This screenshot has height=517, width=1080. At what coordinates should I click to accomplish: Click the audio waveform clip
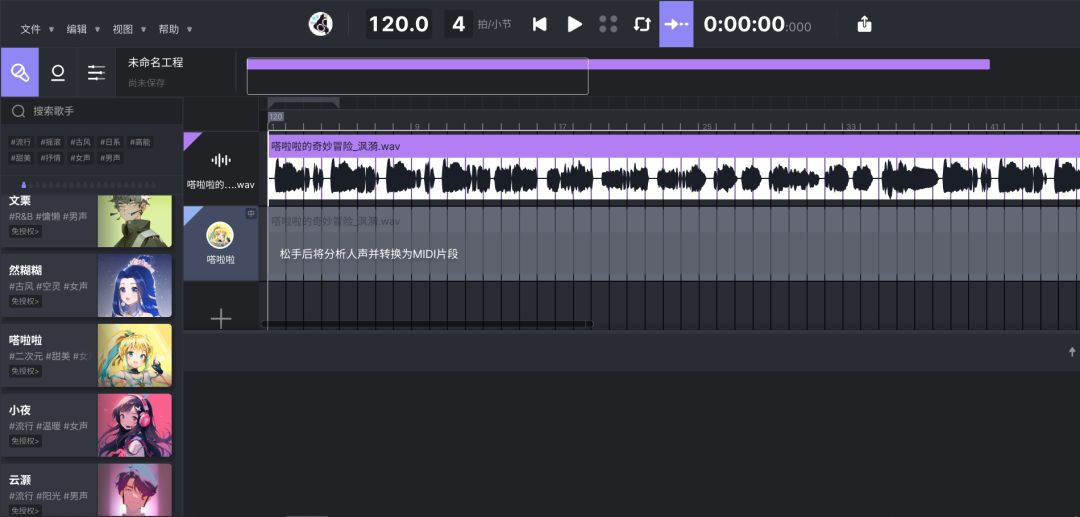[674, 179]
